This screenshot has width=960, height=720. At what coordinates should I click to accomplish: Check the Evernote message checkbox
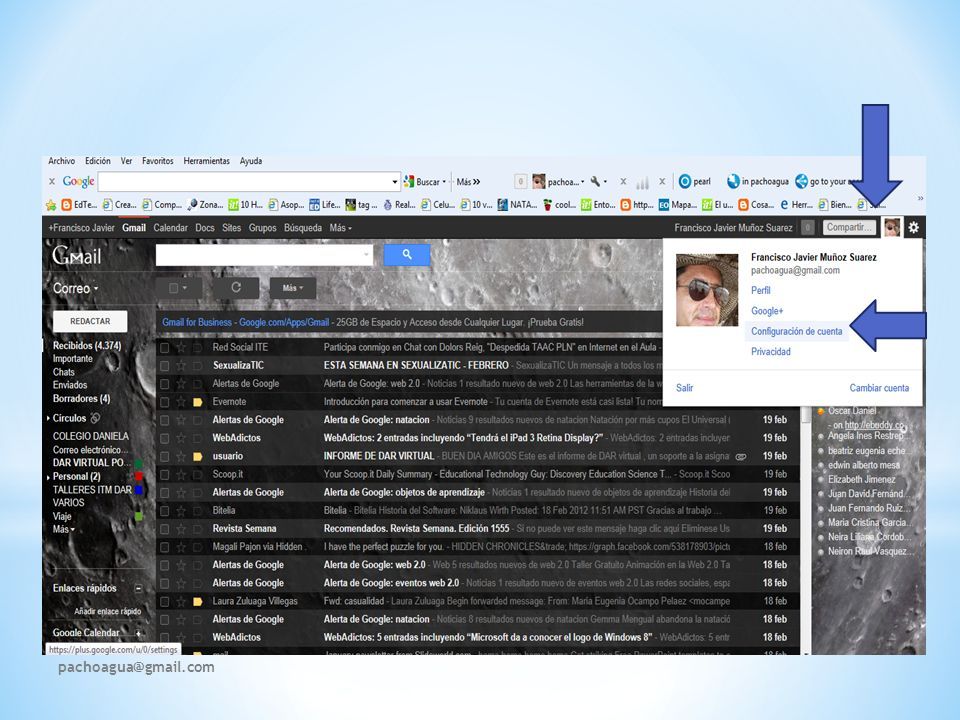[164, 402]
